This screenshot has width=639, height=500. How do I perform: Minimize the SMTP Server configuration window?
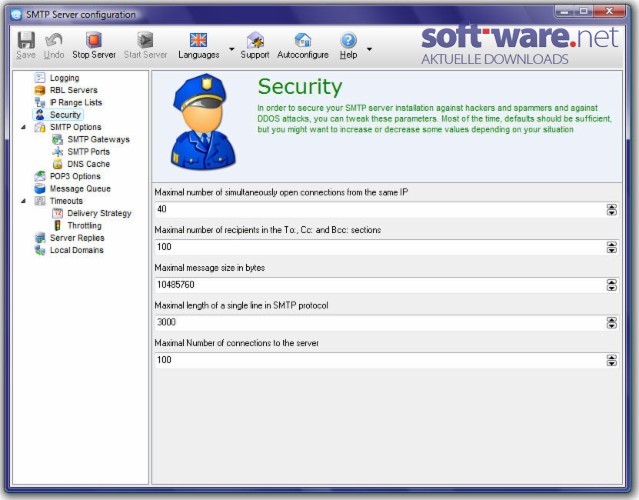[x=565, y=12]
